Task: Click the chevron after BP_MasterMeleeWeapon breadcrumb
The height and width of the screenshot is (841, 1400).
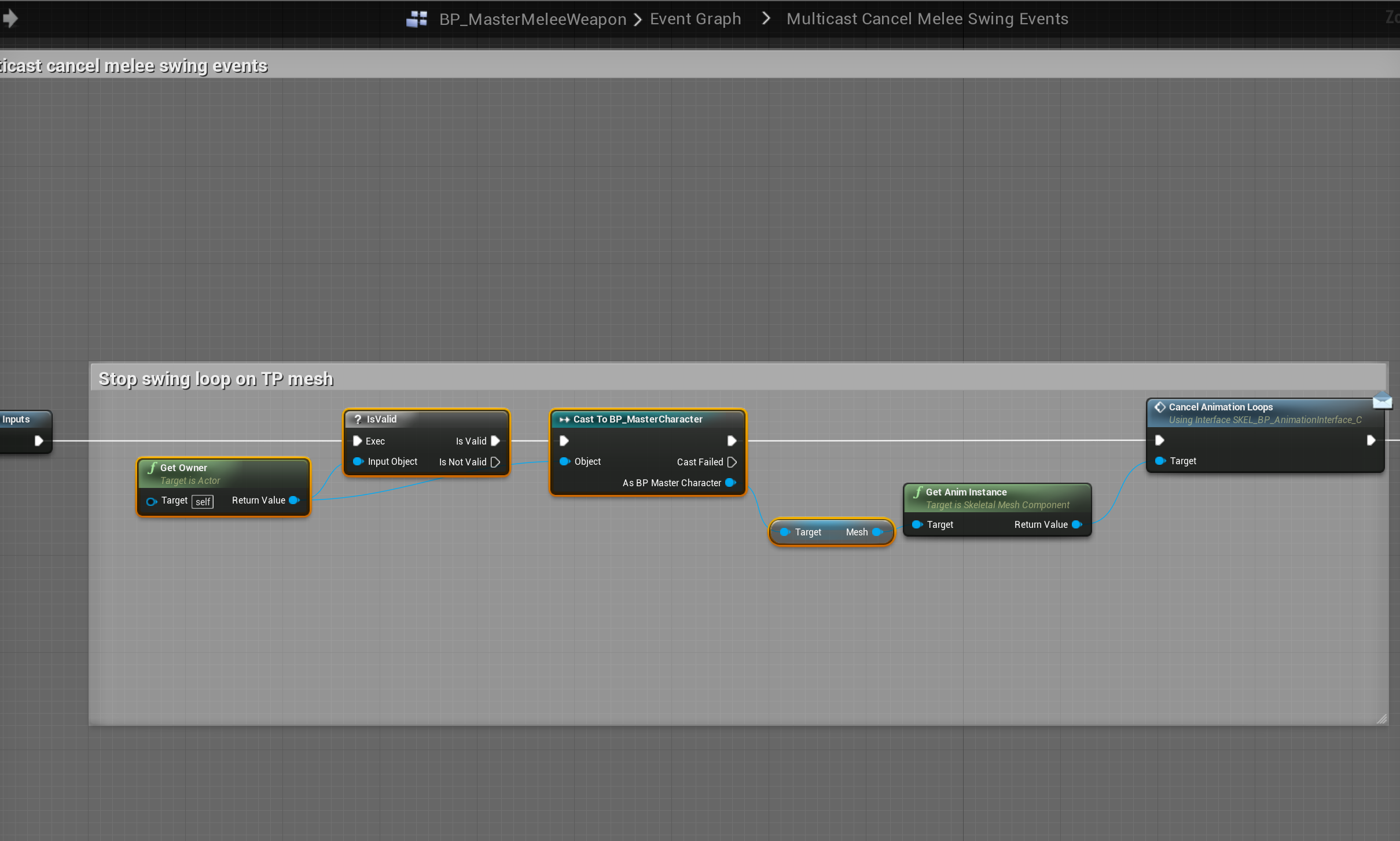Action: coord(638,20)
